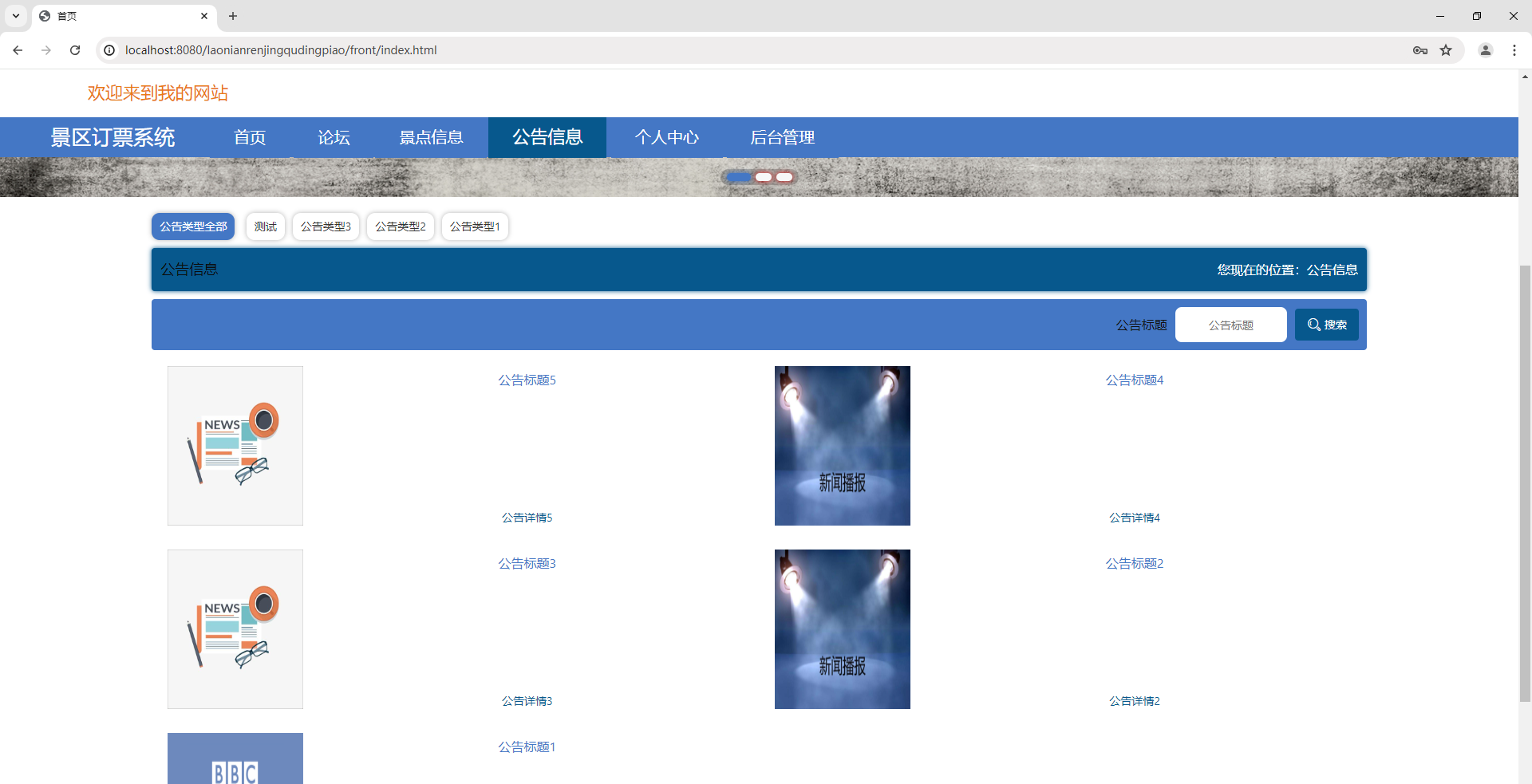Open the 公告标题2 link
Image resolution: width=1532 pixels, height=784 pixels.
pyautogui.click(x=1135, y=564)
